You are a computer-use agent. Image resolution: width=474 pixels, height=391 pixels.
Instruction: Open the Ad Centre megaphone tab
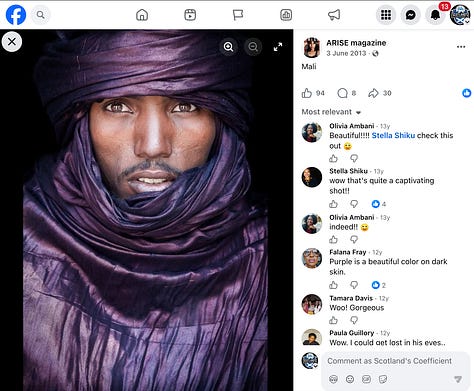(x=334, y=15)
